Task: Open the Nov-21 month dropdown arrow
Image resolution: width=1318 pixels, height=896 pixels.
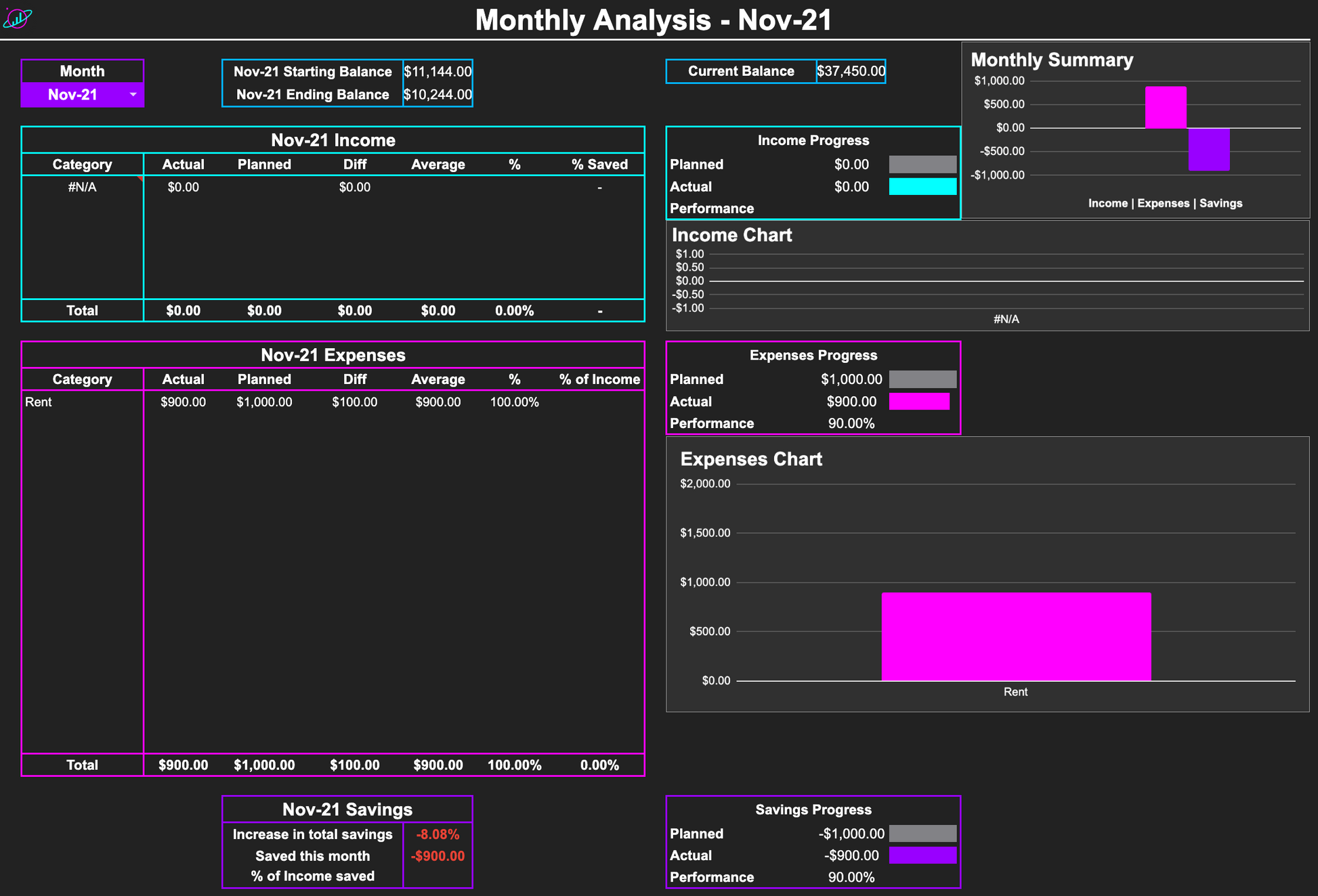Action: point(133,95)
